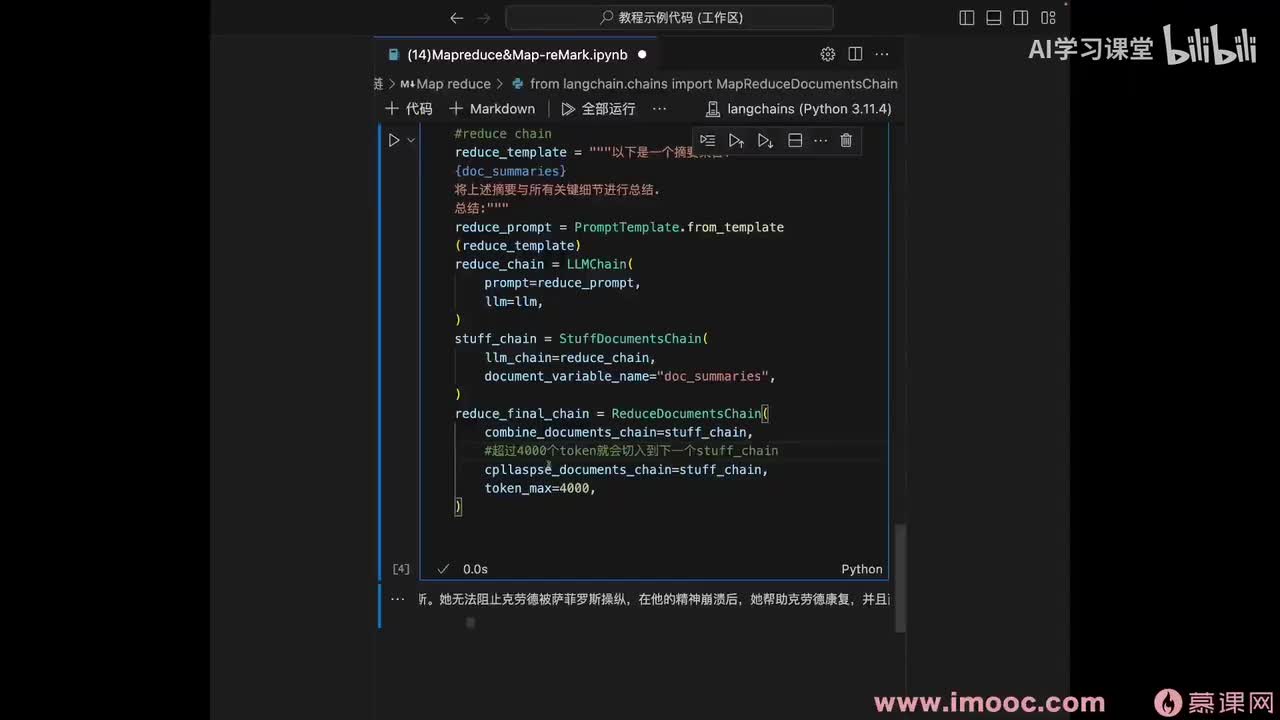Open more cell actions menu
The image size is (1280, 720).
tap(821, 140)
